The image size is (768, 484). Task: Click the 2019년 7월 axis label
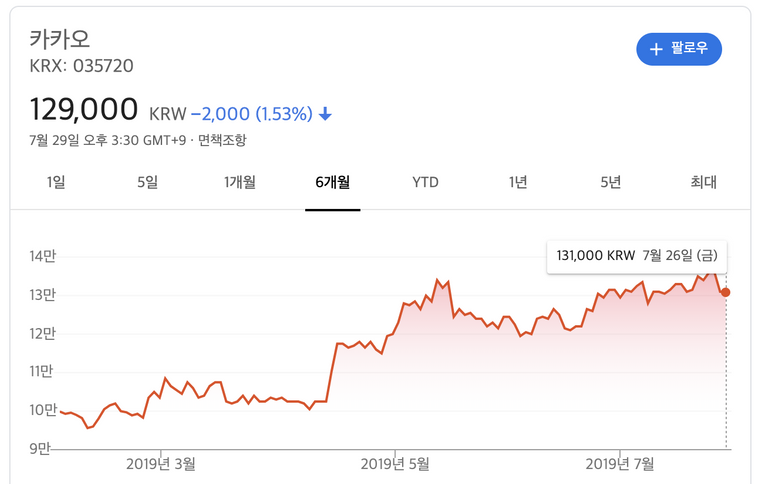coord(620,464)
